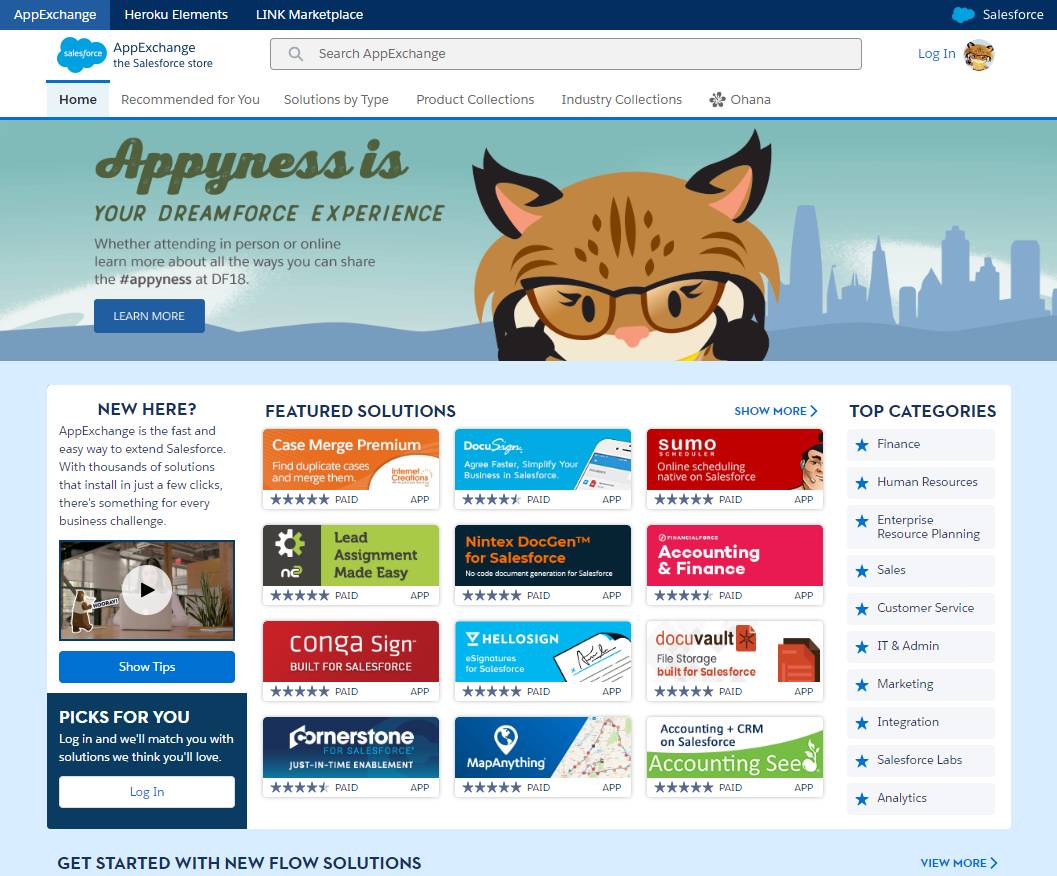Screen dimensions: 1057x876
Task: Select the Marketing category
Action: 921,684
